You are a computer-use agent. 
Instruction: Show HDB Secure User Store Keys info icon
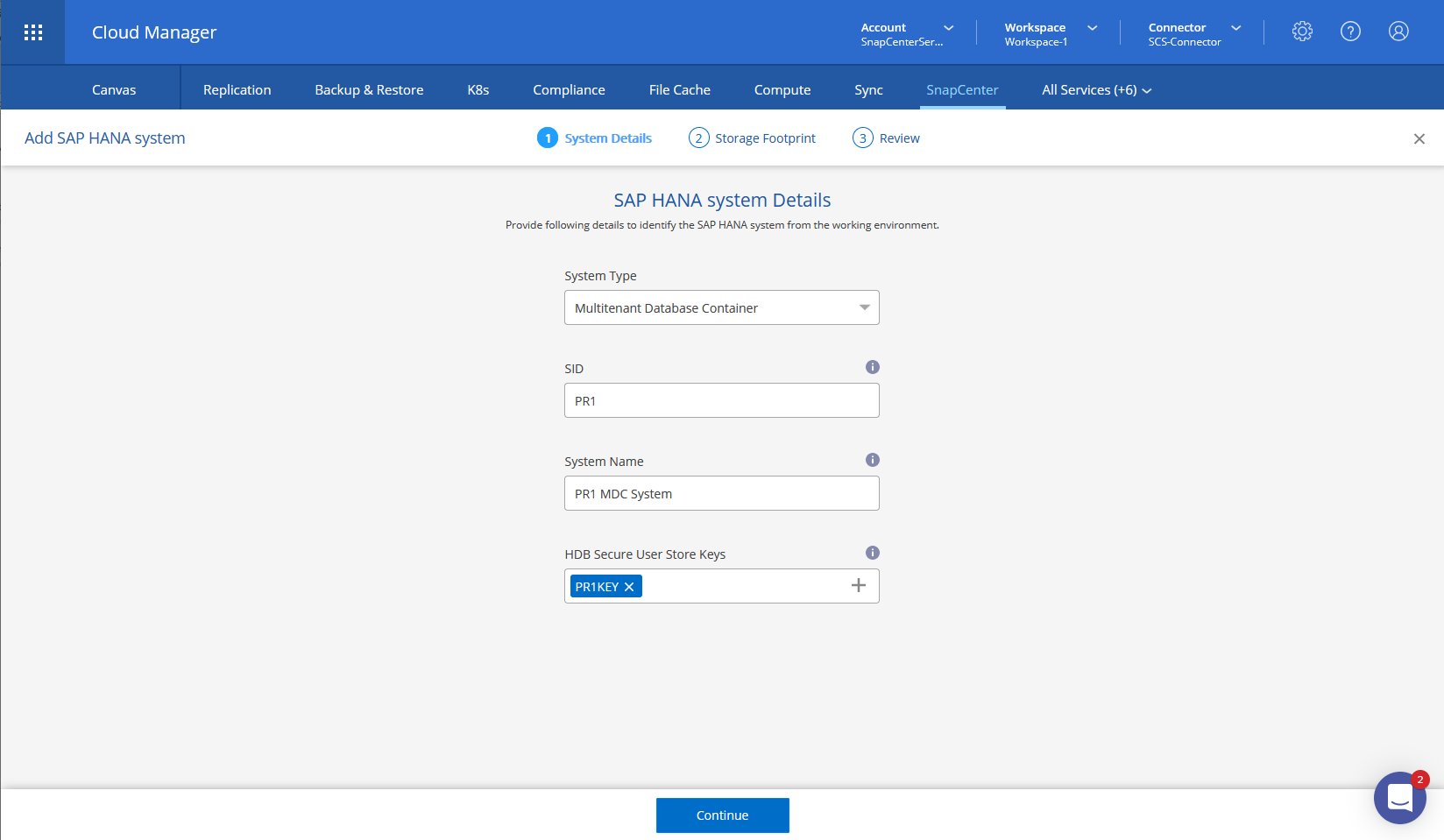coord(873,553)
